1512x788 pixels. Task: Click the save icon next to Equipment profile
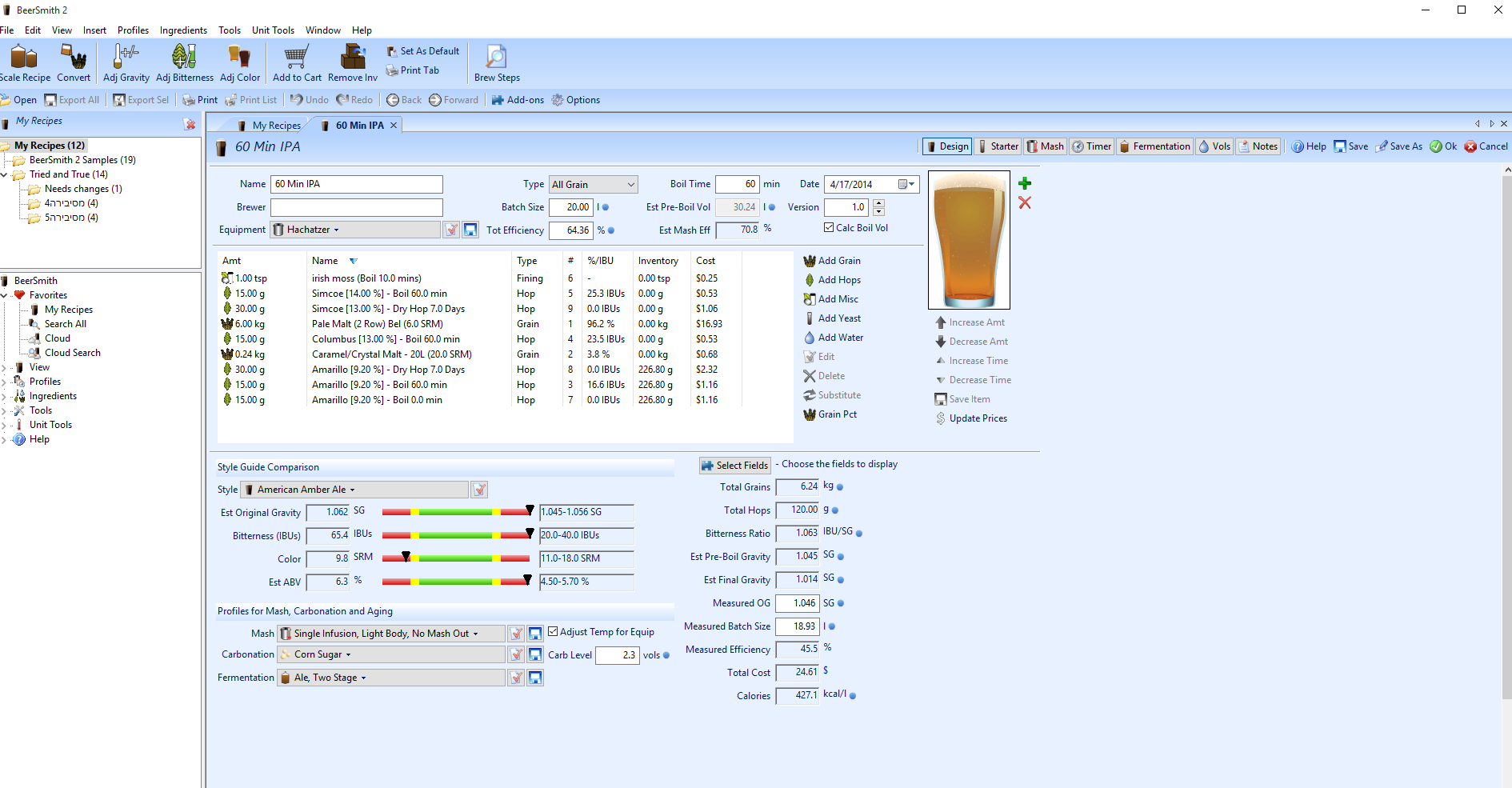click(x=470, y=230)
